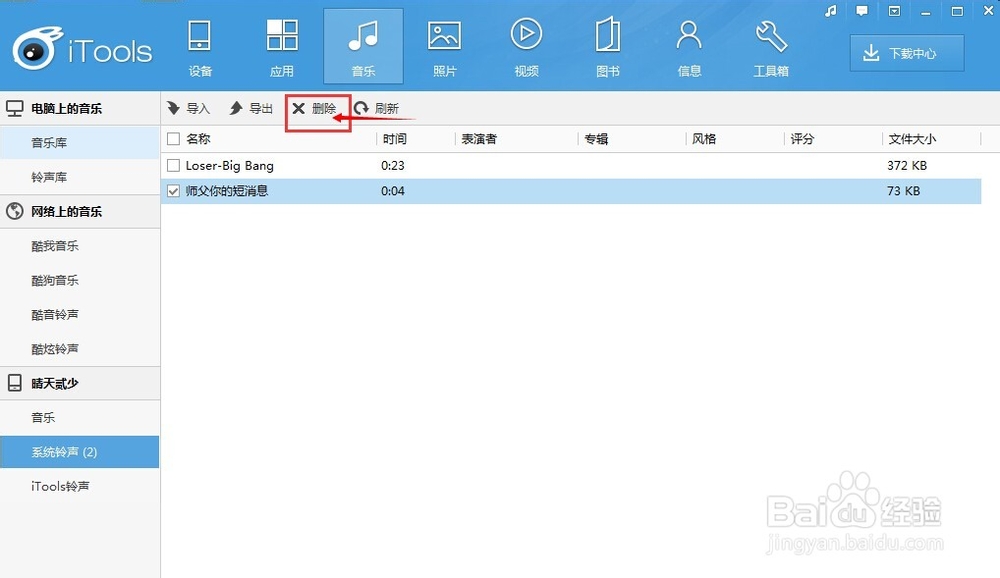Check the Loser-Big Bang checkbox
The width and height of the screenshot is (1000, 578).
(x=173, y=165)
